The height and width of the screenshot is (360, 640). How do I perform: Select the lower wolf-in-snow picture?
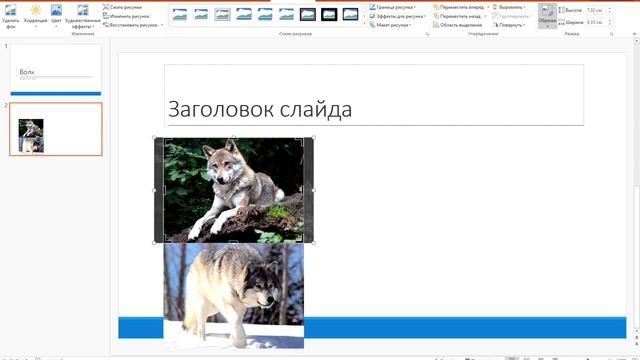coord(233,296)
